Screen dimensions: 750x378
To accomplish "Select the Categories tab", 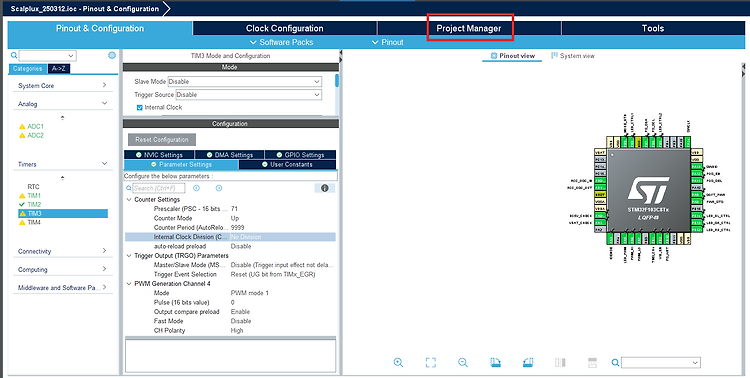I will 28,69.
